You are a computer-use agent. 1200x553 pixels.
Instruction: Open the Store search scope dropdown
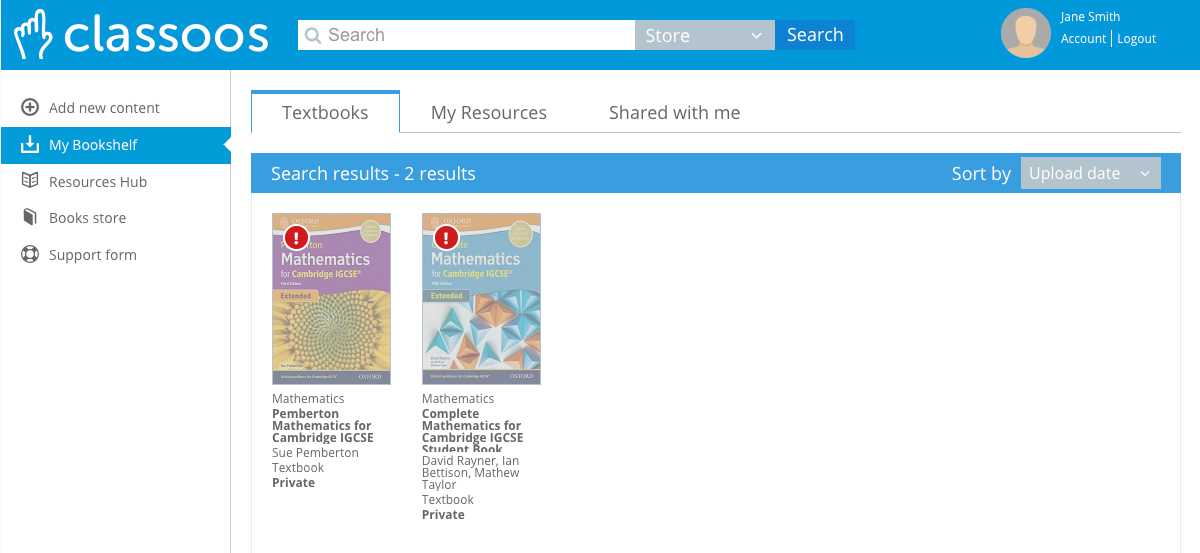(x=704, y=35)
